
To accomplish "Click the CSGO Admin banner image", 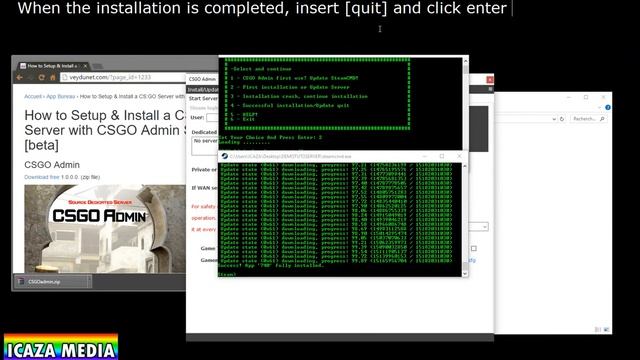I will [x=105, y=229].
